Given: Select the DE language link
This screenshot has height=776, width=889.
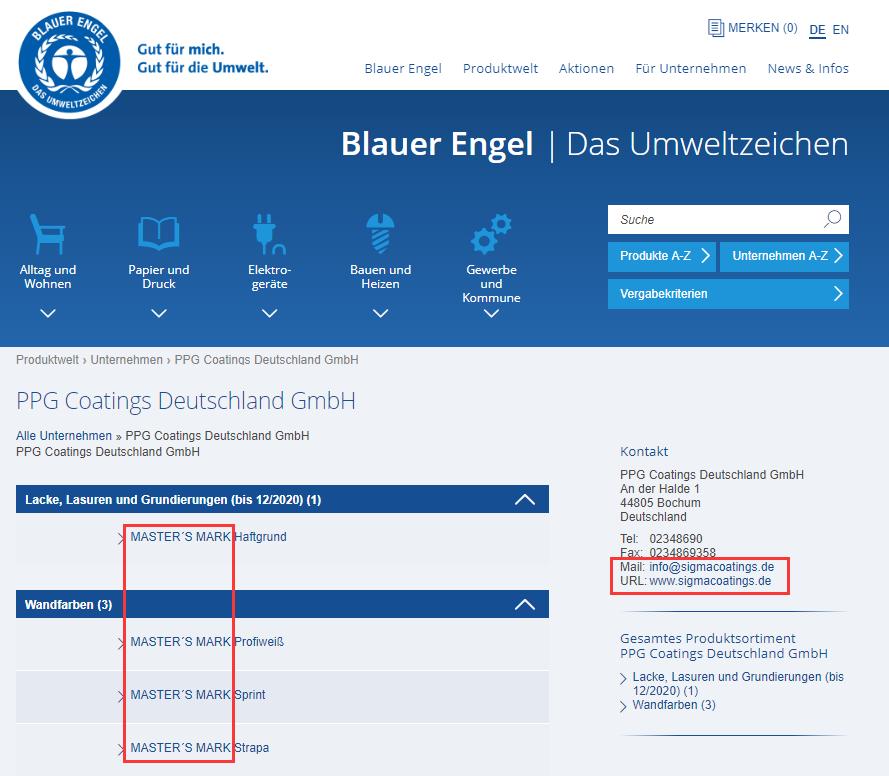Looking at the screenshot, I should (x=817, y=30).
